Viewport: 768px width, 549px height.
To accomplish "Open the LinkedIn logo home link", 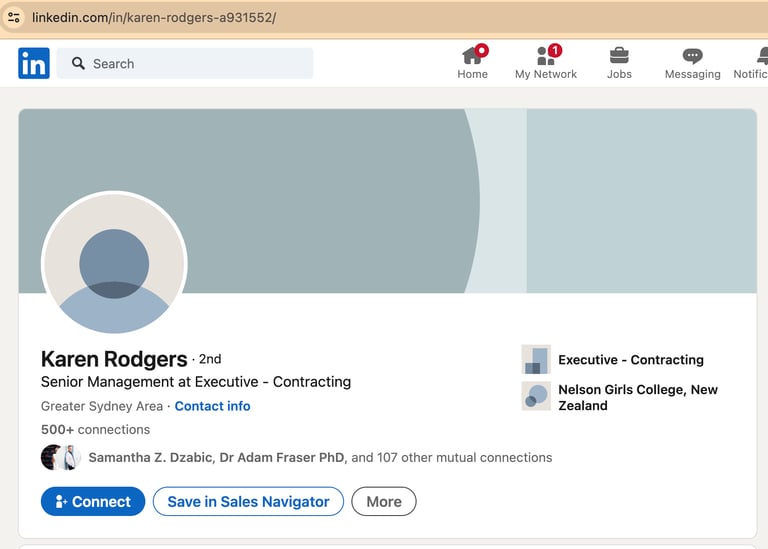I will (34, 63).
